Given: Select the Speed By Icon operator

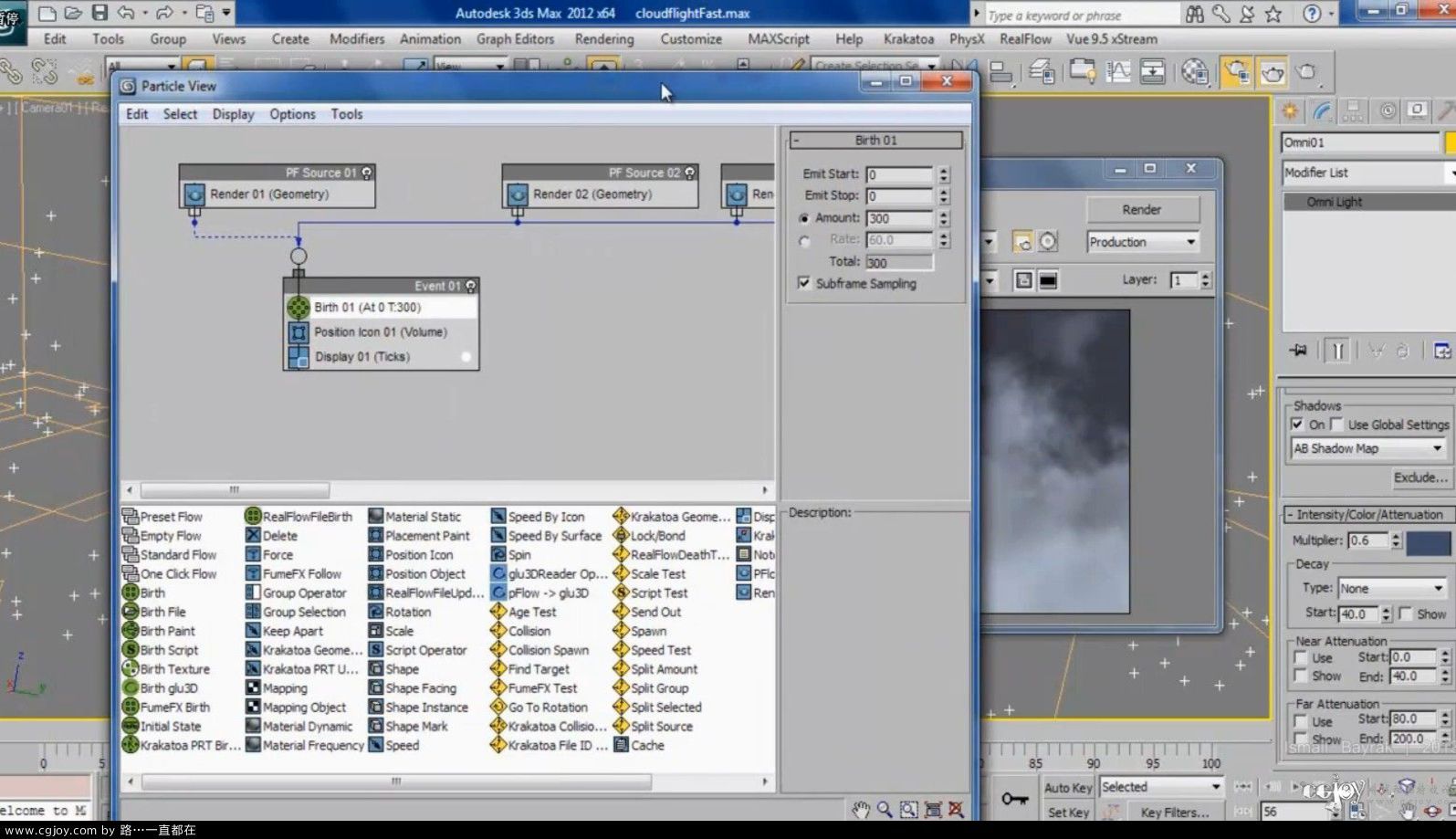Looking at the screenshot, I should tap(537, 517).
